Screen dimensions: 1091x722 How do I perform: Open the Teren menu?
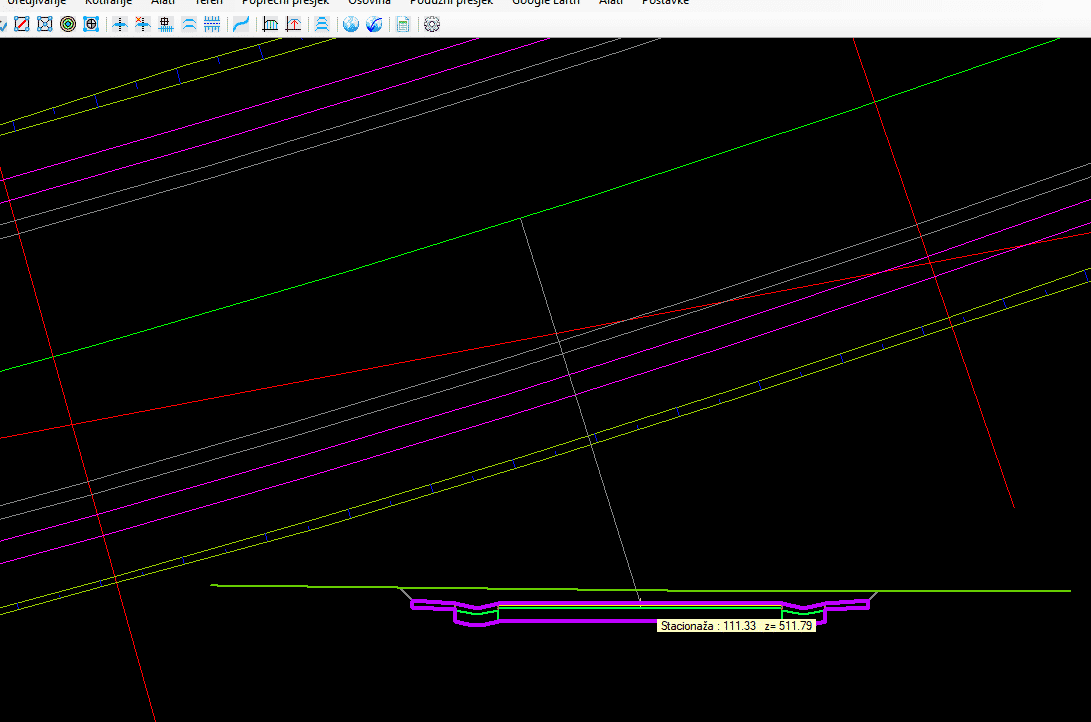[x=209, y=3]
